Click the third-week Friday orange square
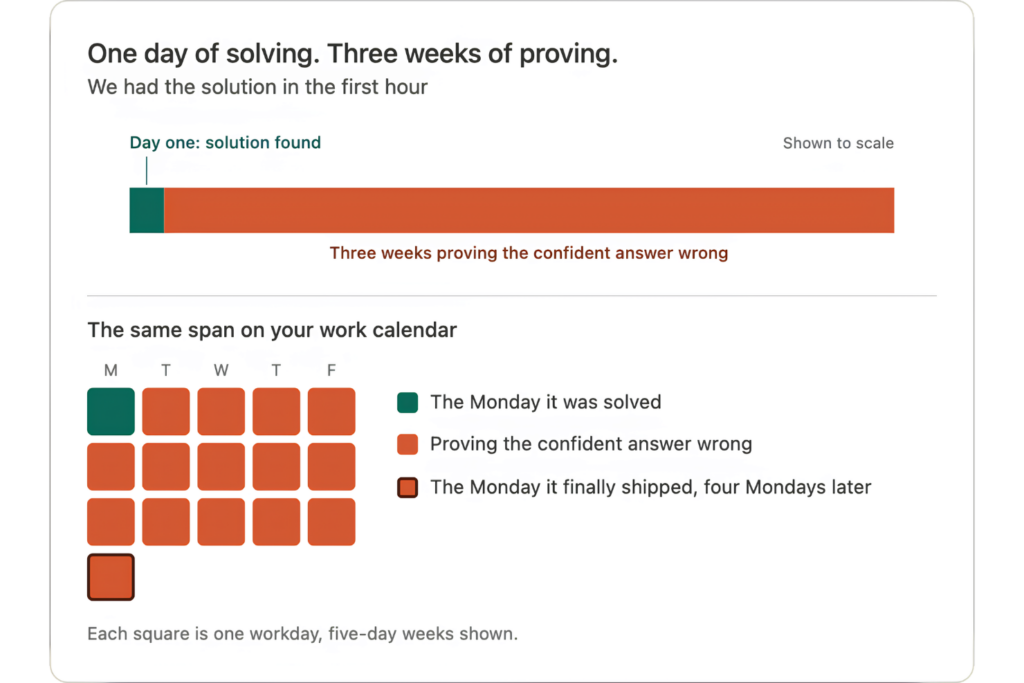1024x683 pixels. 332,522
